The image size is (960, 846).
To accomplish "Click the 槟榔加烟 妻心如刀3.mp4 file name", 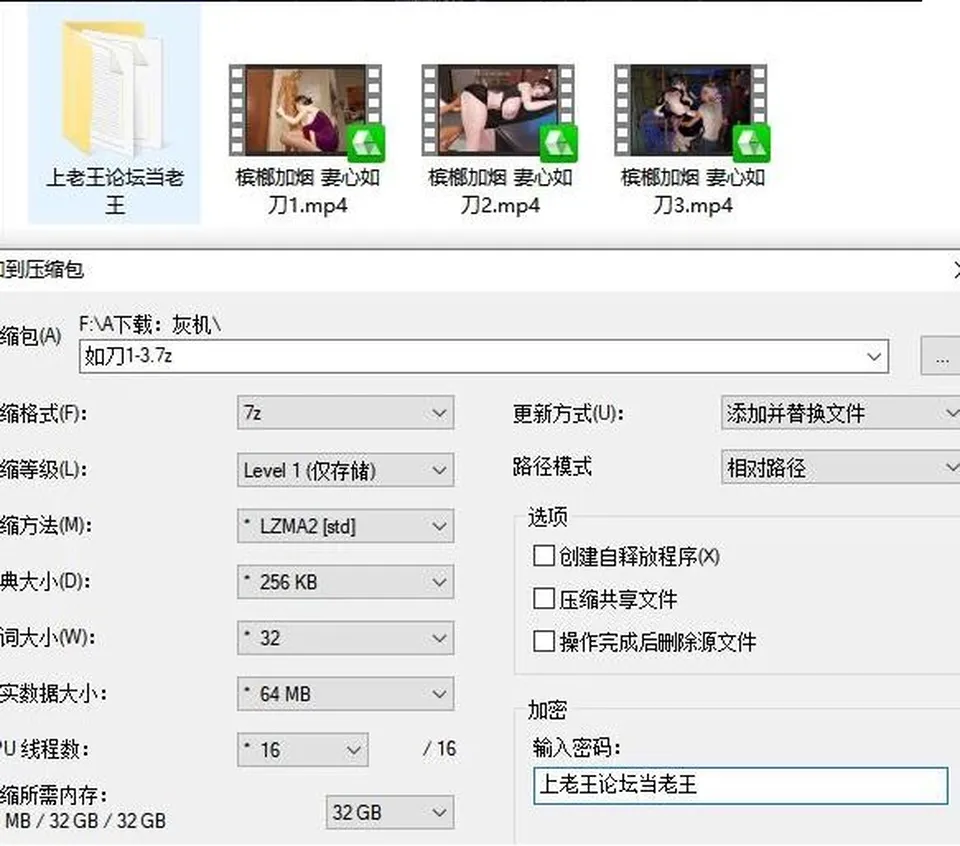I will (693, 191).
